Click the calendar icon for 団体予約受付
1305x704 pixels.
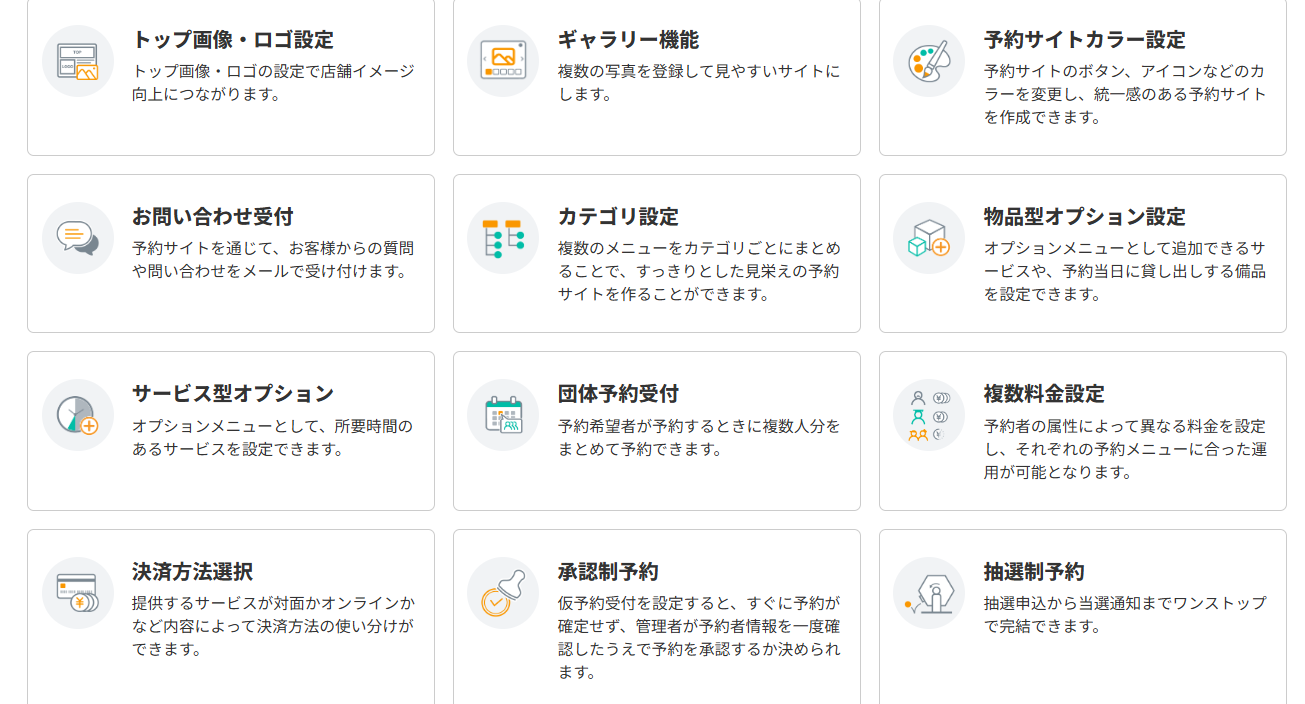point(503,415)
